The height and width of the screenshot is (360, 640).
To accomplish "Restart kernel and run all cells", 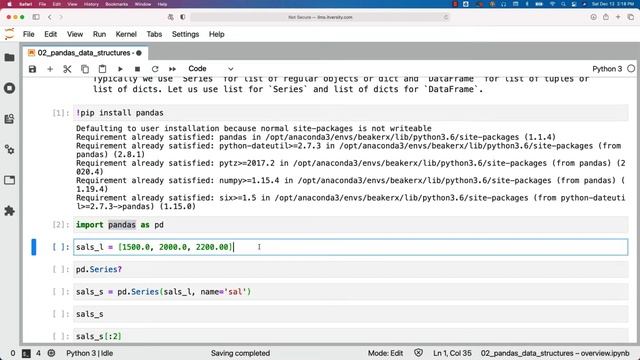I will pos(173,69).
